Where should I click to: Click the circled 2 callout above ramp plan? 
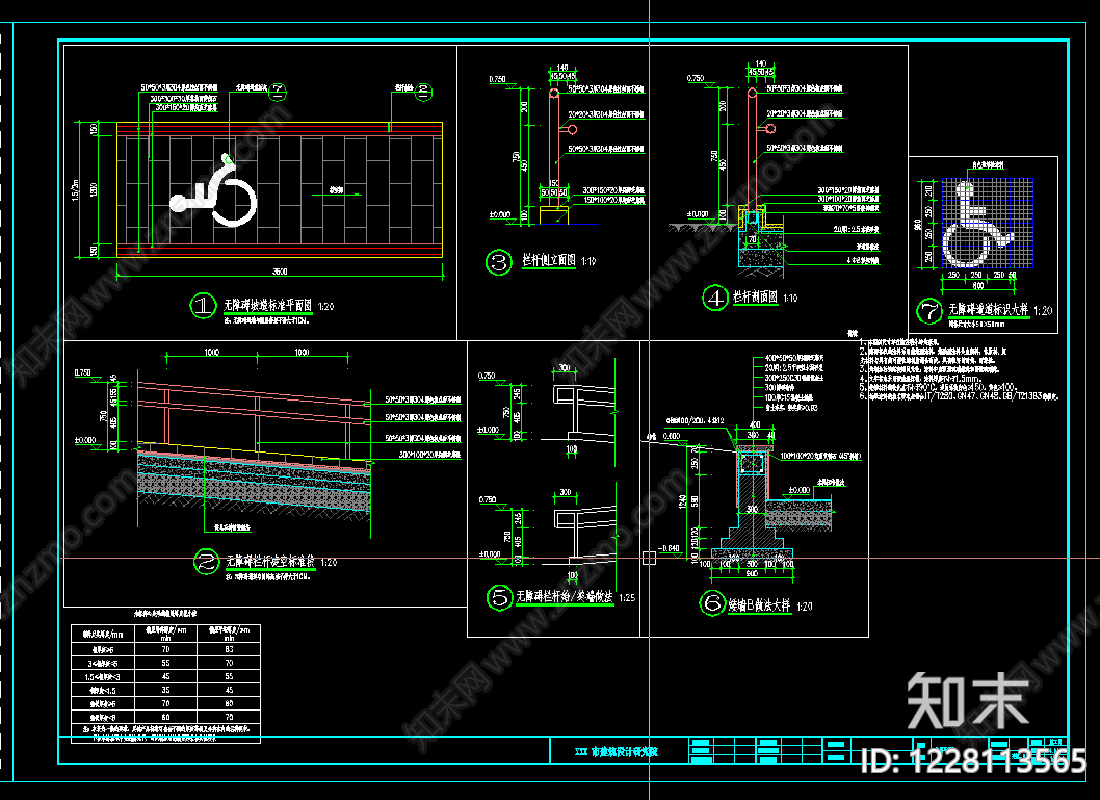[x=423, y=91]
